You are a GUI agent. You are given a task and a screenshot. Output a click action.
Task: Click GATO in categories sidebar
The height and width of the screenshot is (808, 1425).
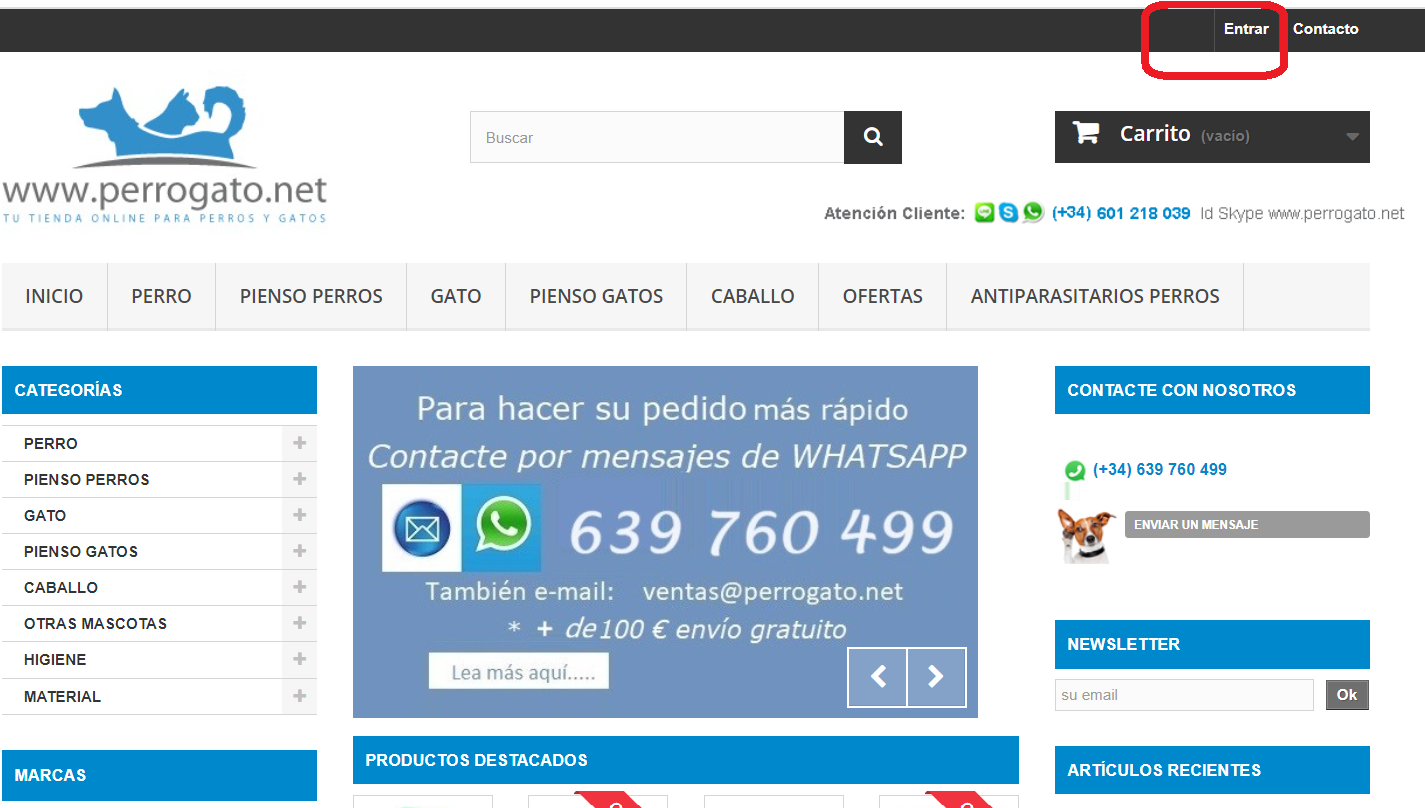(x=45, y=515)
